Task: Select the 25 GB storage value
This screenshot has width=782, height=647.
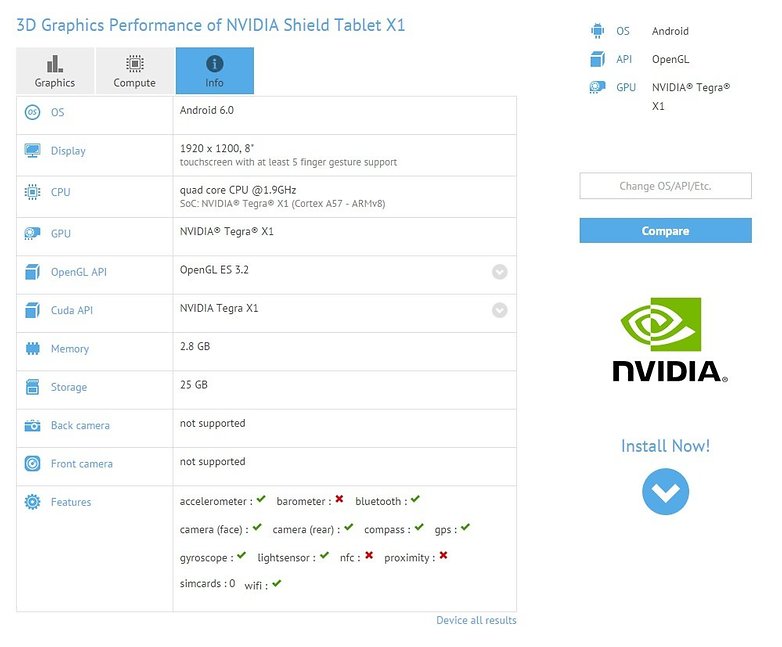Action: coord(194,385)
